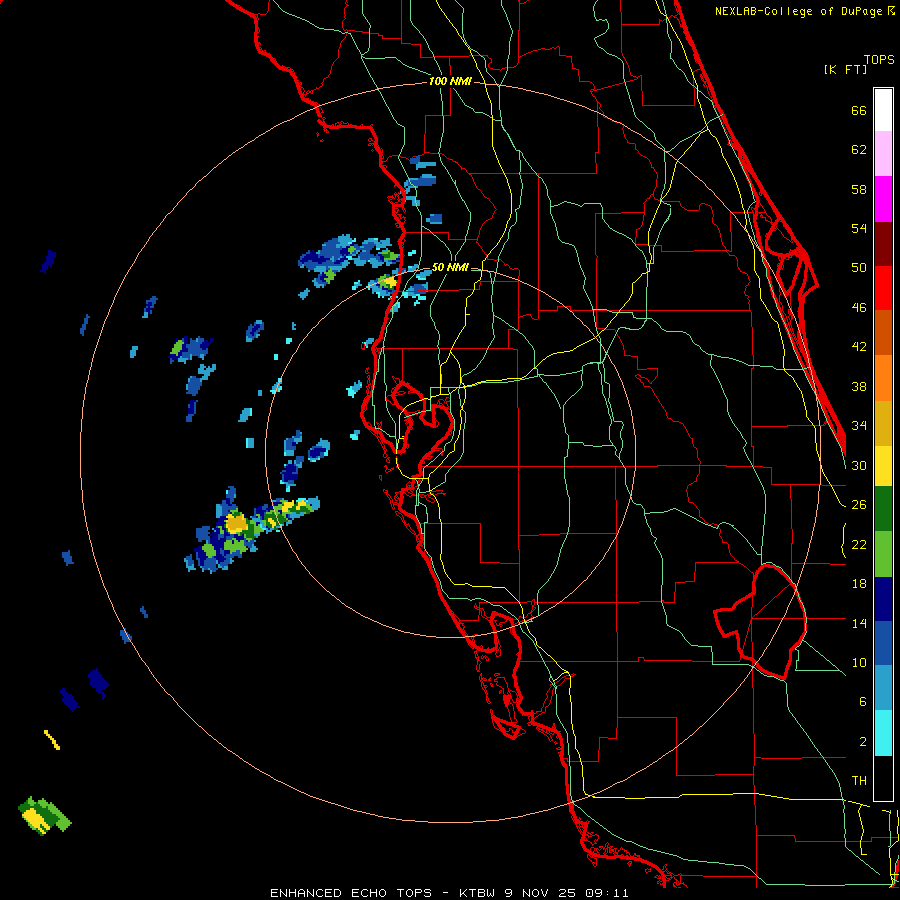The image size is (900, 900).
Task: Click the "KTBW" station identifier in the caption
Action: (477, 893)
